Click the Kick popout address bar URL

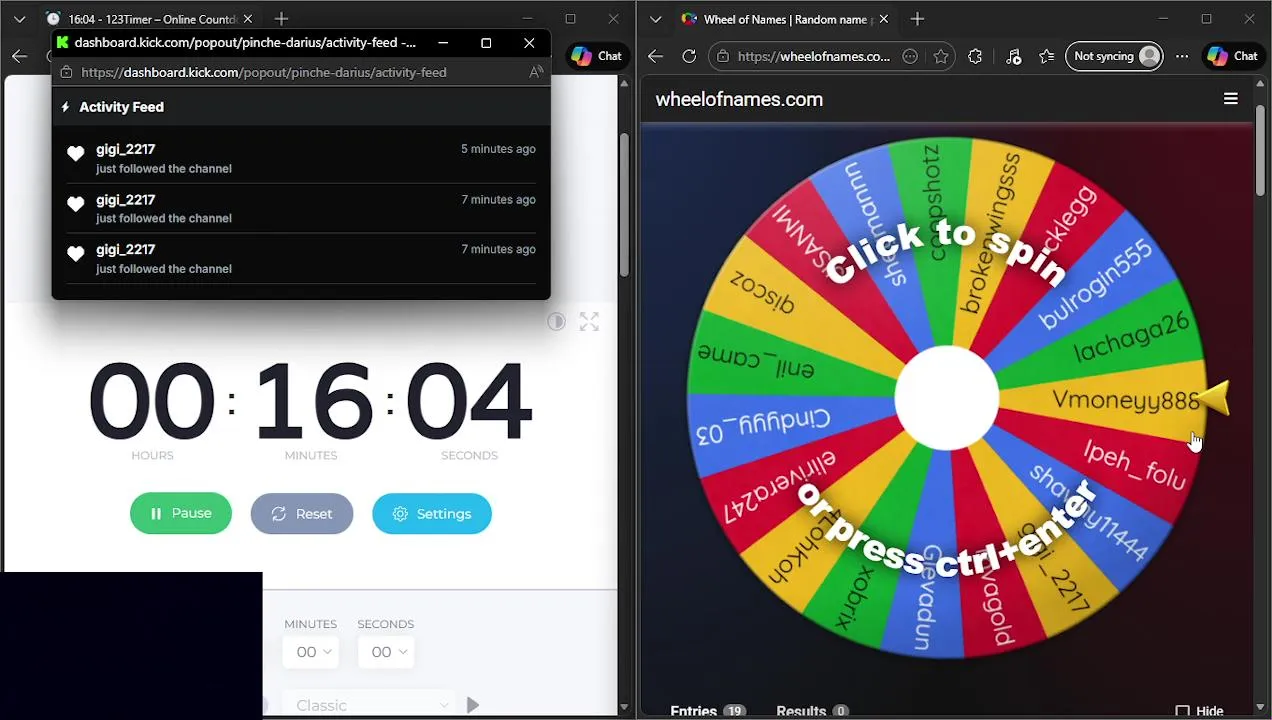[264, 72]
